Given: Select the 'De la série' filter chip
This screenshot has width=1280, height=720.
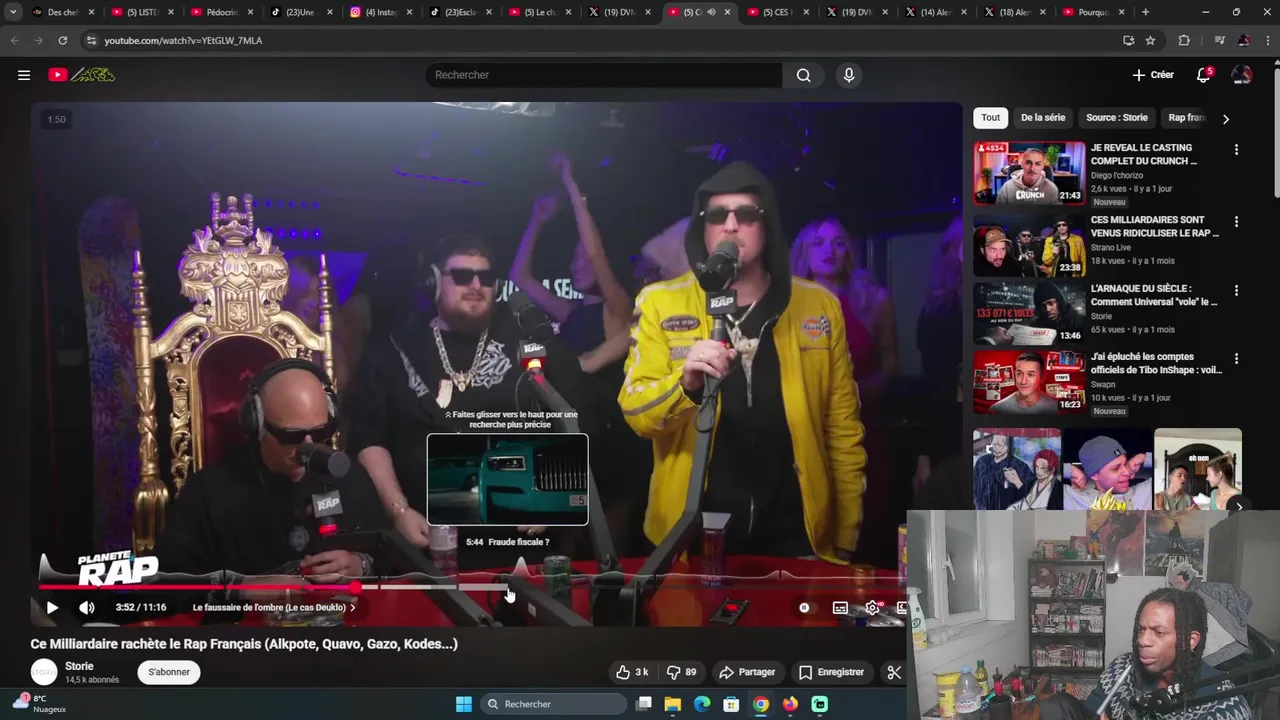Looking at the screenshot, I should [x=1043, y=117].
